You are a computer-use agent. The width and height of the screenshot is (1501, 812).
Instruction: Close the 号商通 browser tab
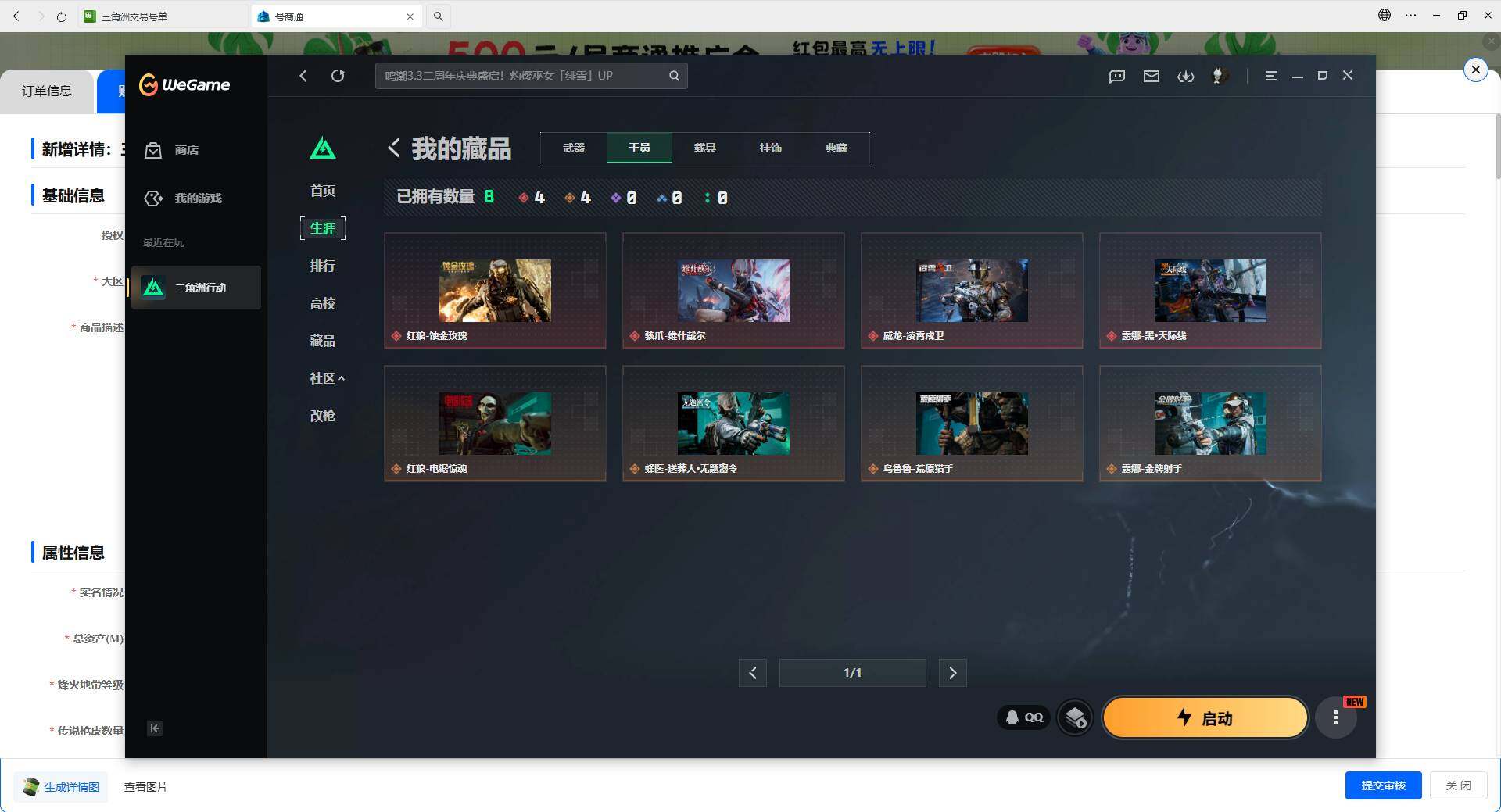tap(410, 16)
